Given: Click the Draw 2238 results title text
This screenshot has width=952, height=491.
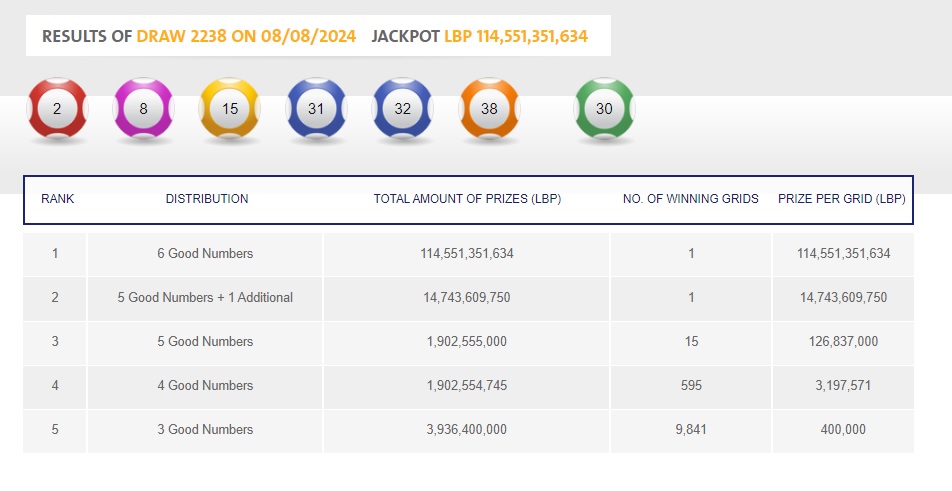Looking at the screenshot, I should click(199, 36).
